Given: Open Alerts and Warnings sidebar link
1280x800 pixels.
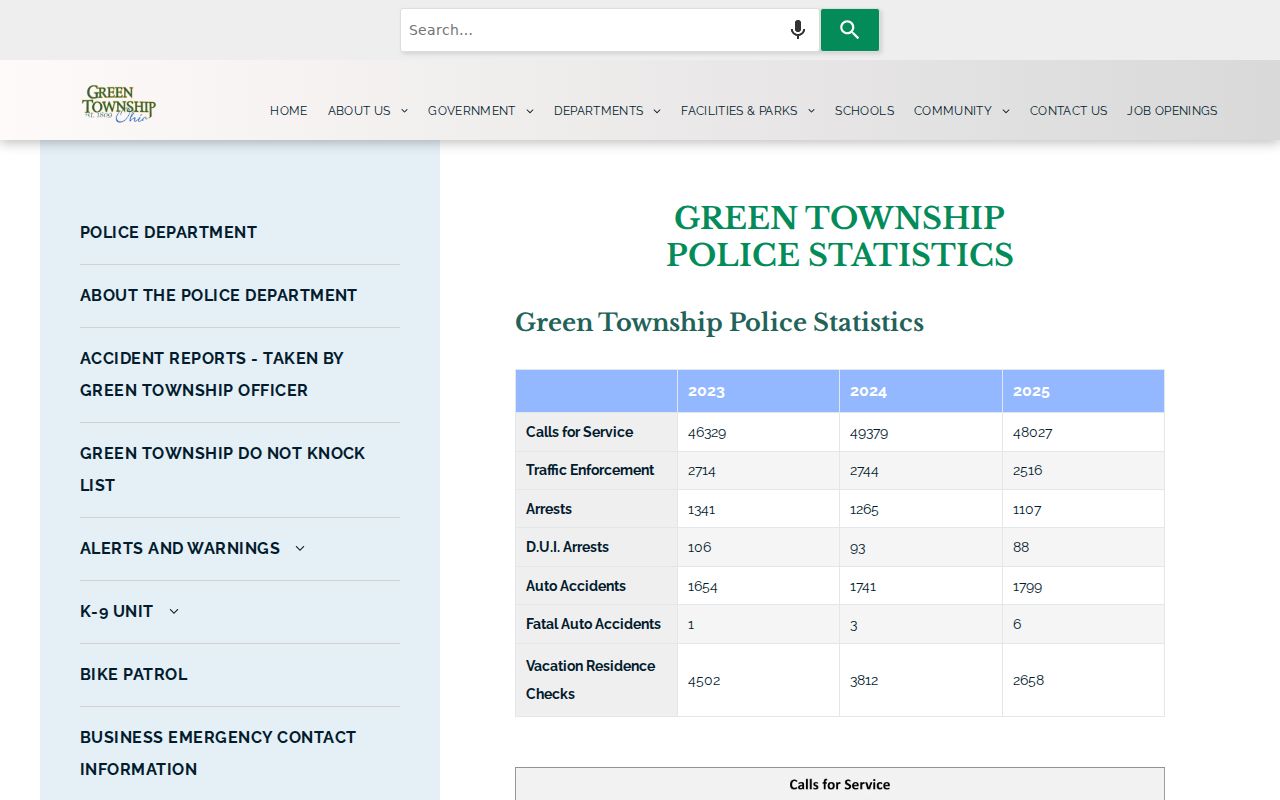Looking at the screenshot, I should click(x=180, y=548).
